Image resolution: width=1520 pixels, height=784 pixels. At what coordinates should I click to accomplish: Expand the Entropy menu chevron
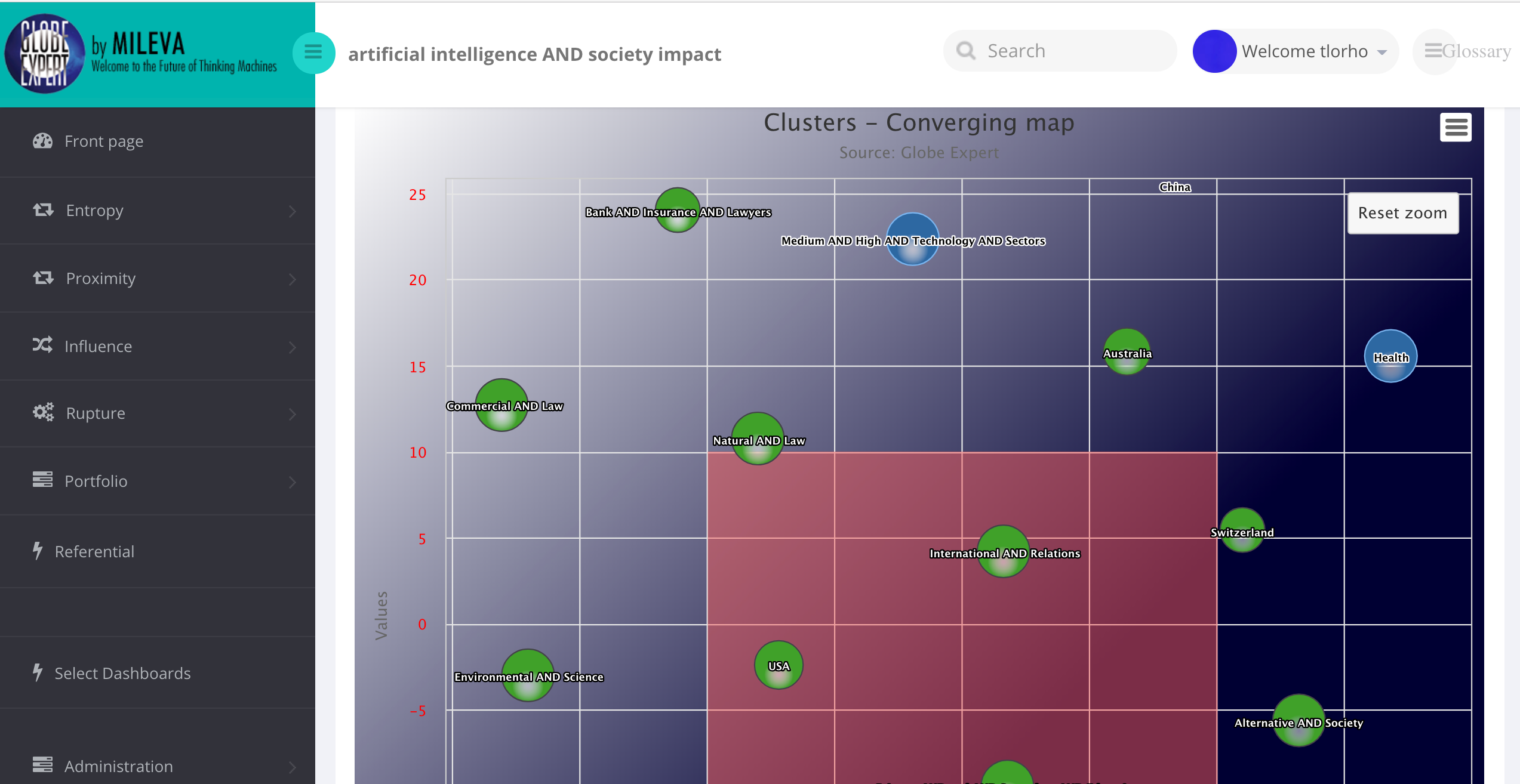[292, 211]
